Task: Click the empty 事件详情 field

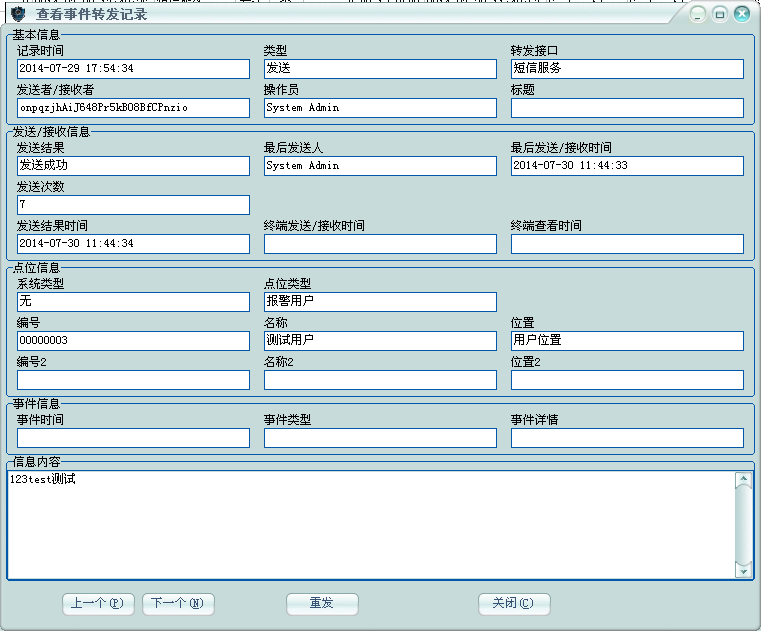Action: [627, 438]
